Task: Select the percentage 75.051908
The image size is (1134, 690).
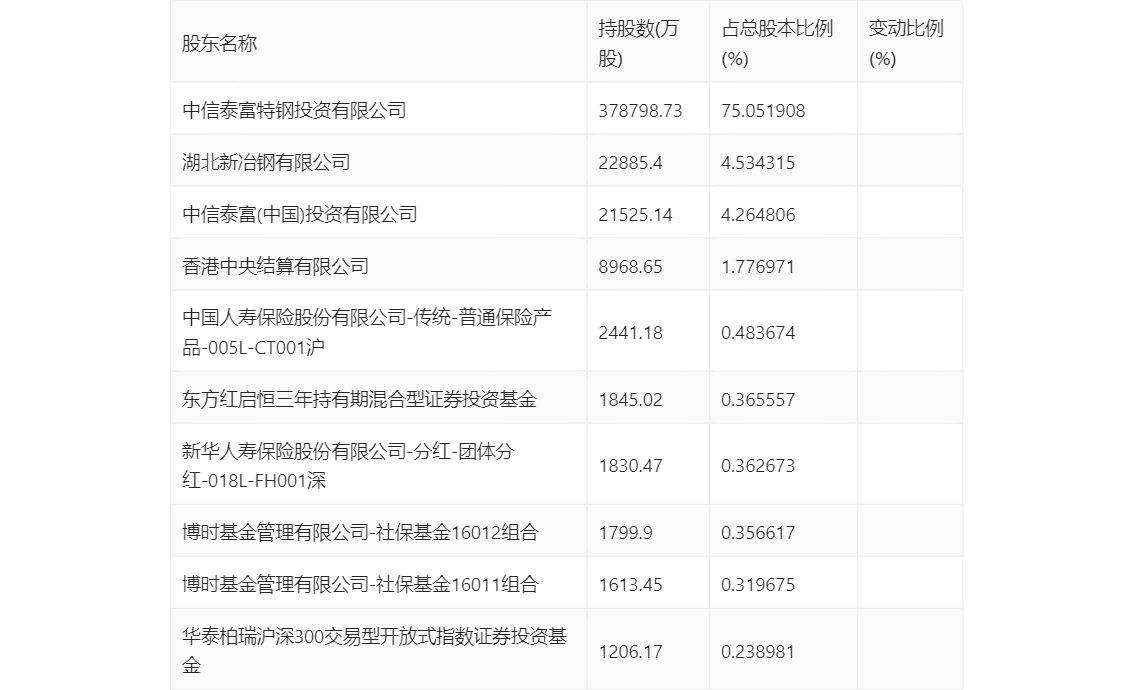Action: point(763,111)
